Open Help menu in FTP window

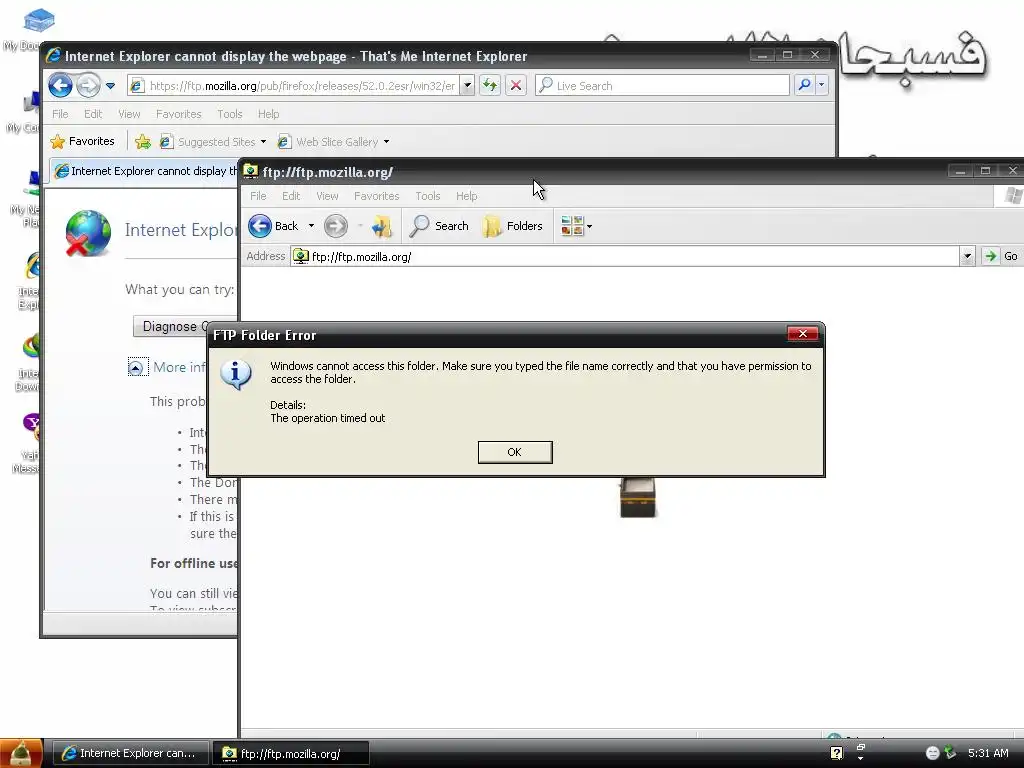pyautogui.click(x=466, y=196)
